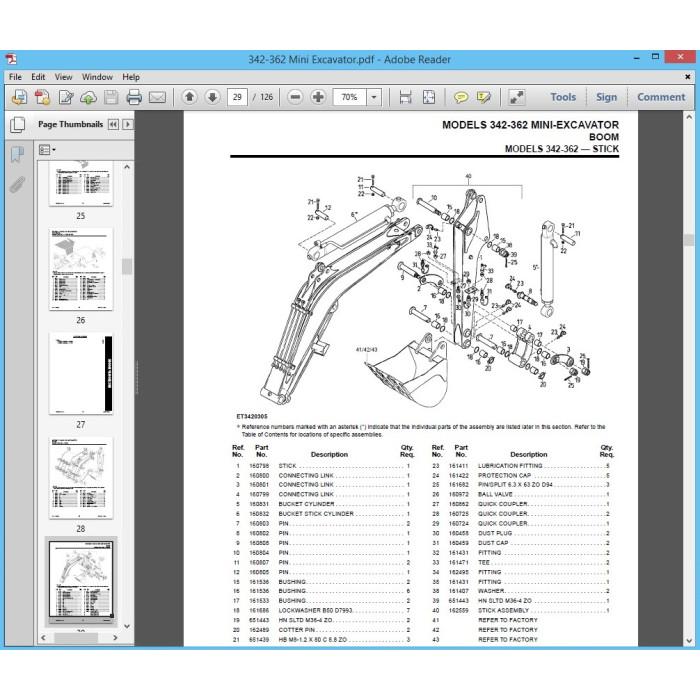The width and height of the screenshot is (700, 700).
Task: Click the edit document pencil icon
Action: [66, 97]
